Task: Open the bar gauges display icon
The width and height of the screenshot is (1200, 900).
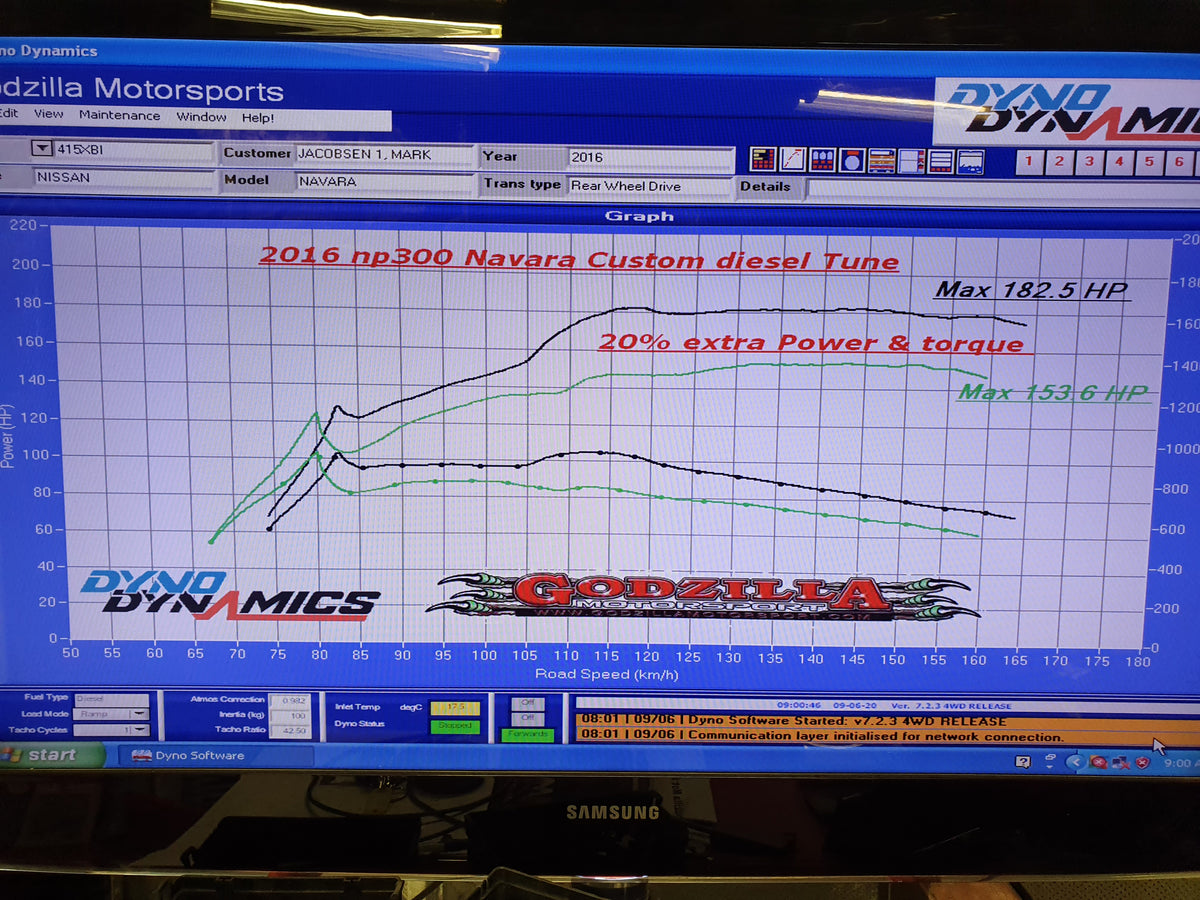Action: (x=822, y=159)
